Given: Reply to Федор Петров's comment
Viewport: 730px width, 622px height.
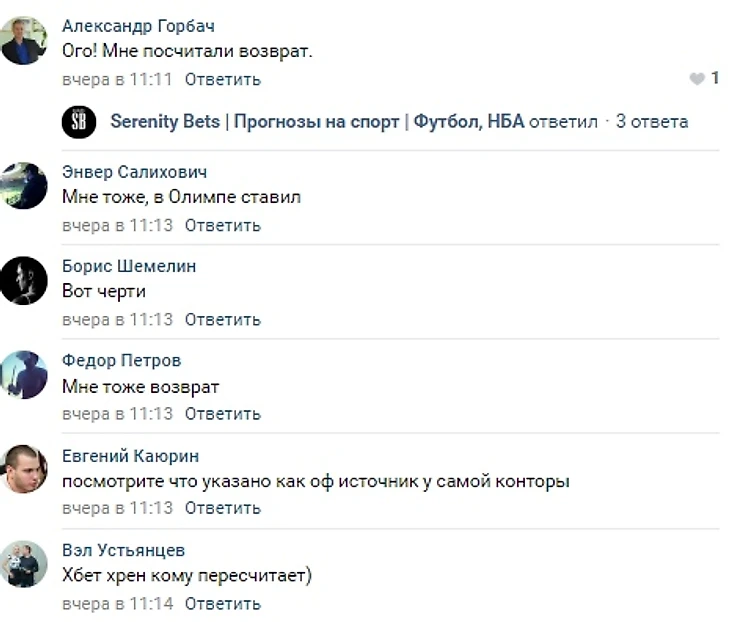Looking at the screenshot, I should [223, 414].
